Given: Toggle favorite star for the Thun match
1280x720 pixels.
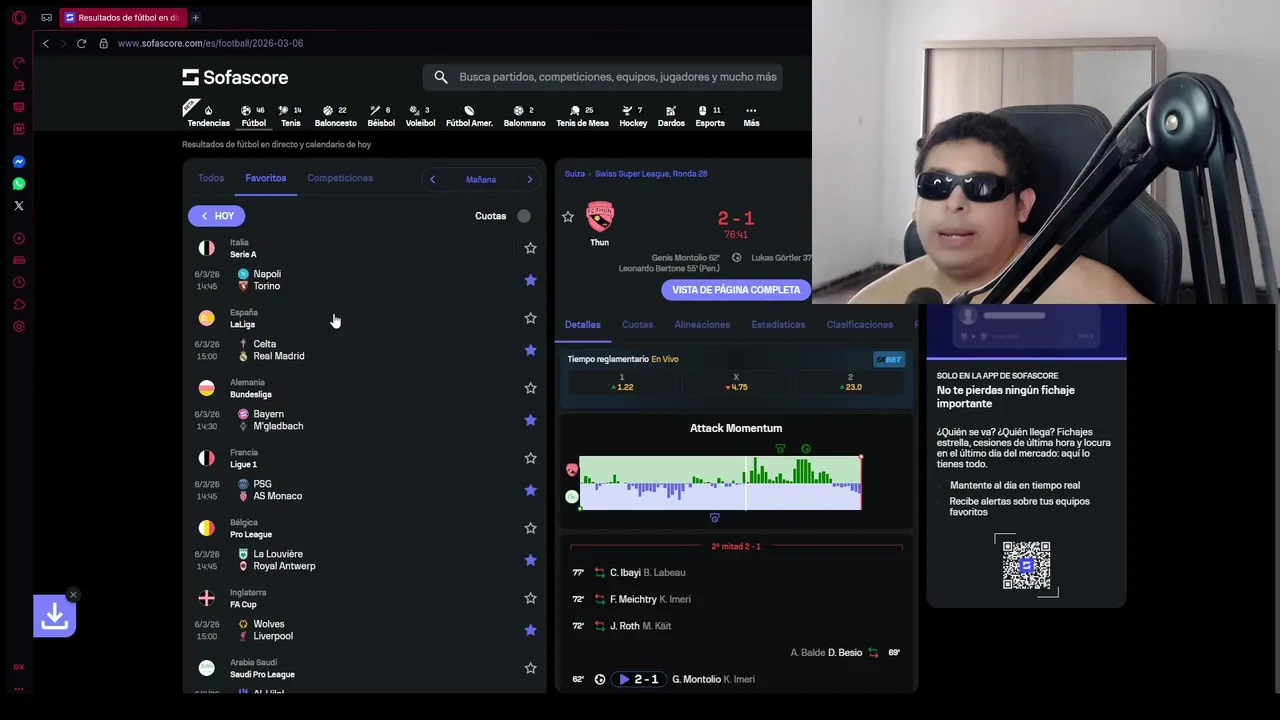Looking at the screenshot, I should pos(568,216).
